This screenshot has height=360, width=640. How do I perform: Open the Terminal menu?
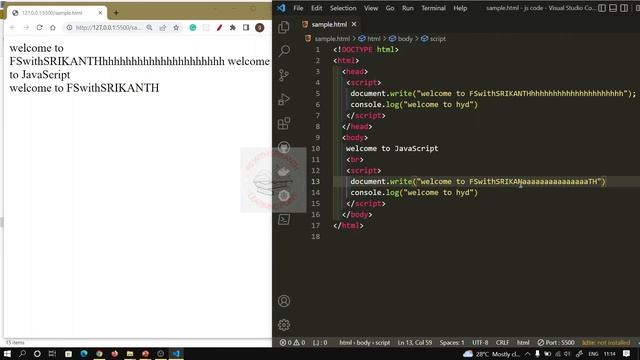coord(433,8)
